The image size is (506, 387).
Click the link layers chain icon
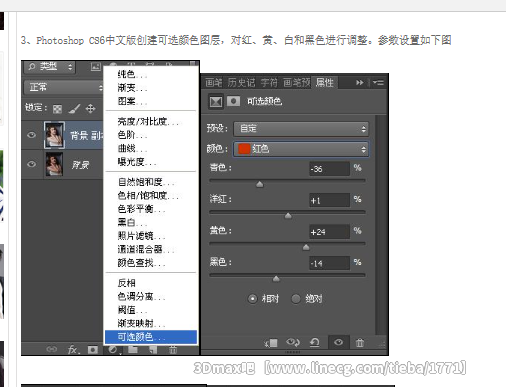tap(52, 349)
